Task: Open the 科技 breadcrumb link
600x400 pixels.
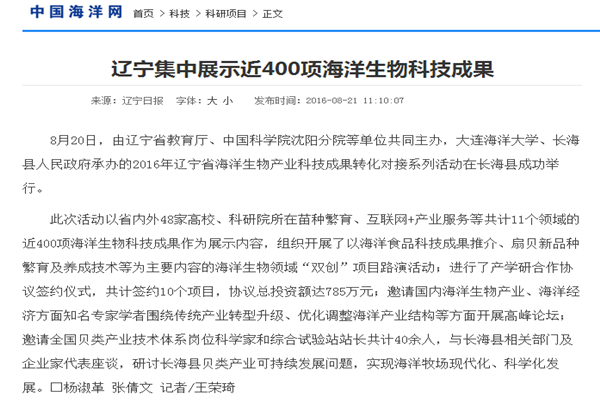Action: coord(179,14)
